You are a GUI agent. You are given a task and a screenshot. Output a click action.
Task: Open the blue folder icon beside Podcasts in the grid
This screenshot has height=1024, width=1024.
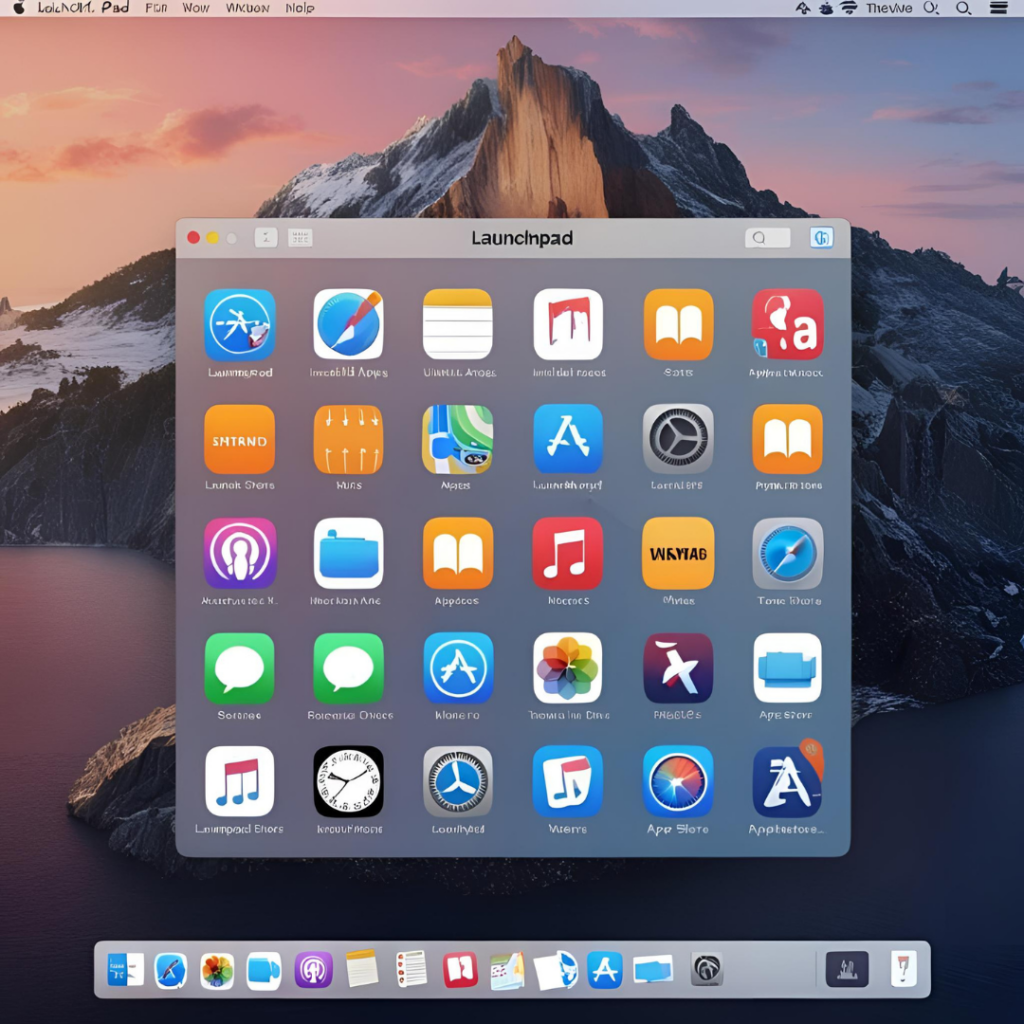coord(348,554)
